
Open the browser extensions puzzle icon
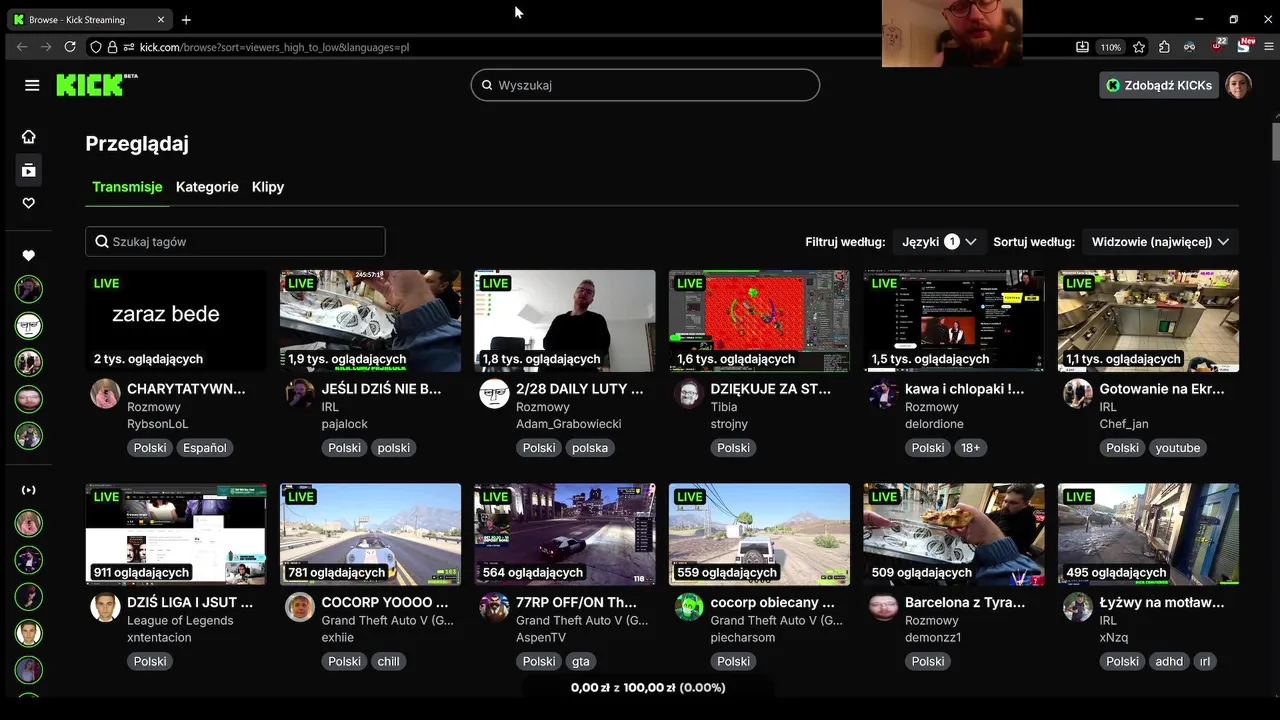[x=1164, y=47]
